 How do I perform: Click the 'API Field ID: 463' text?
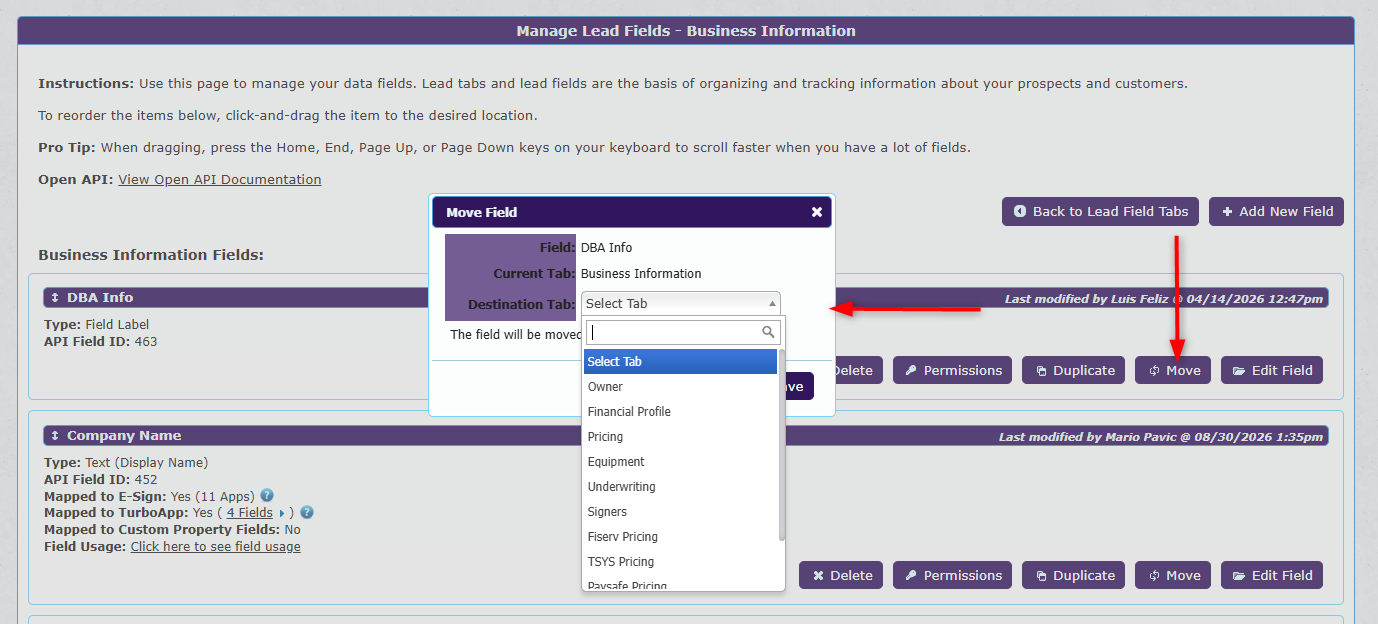100,341
